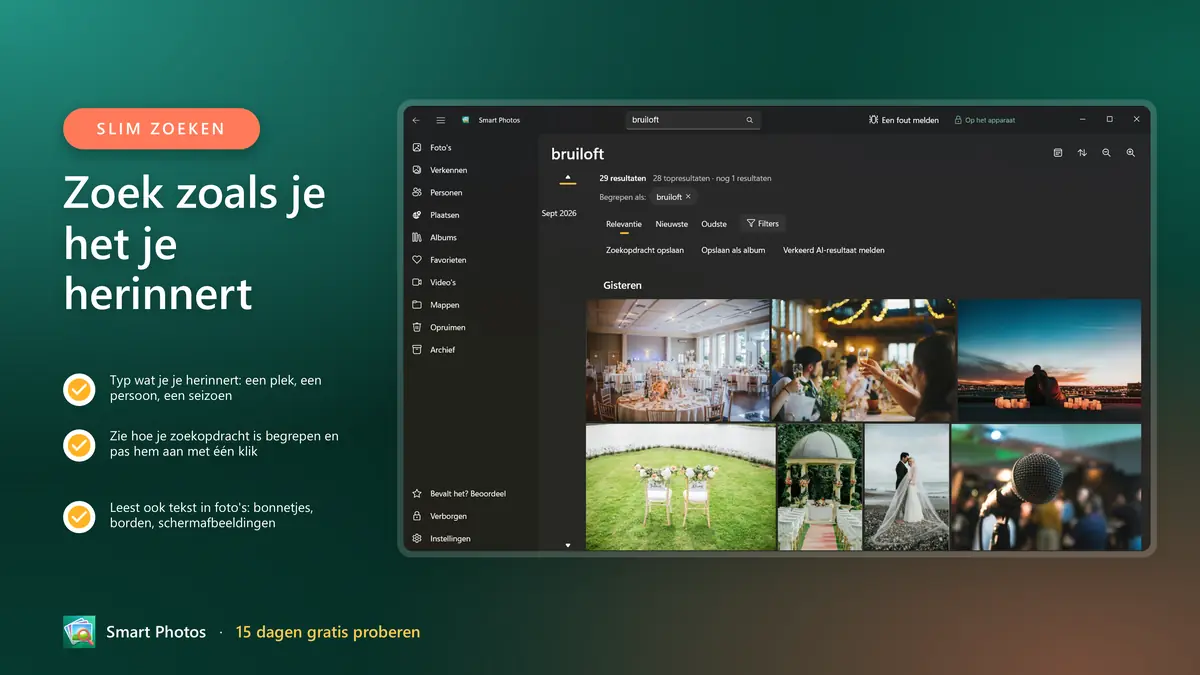1200x675 pixels.
Task: Open the bride and groom on beach photo
Action: [x=907, y=487]
